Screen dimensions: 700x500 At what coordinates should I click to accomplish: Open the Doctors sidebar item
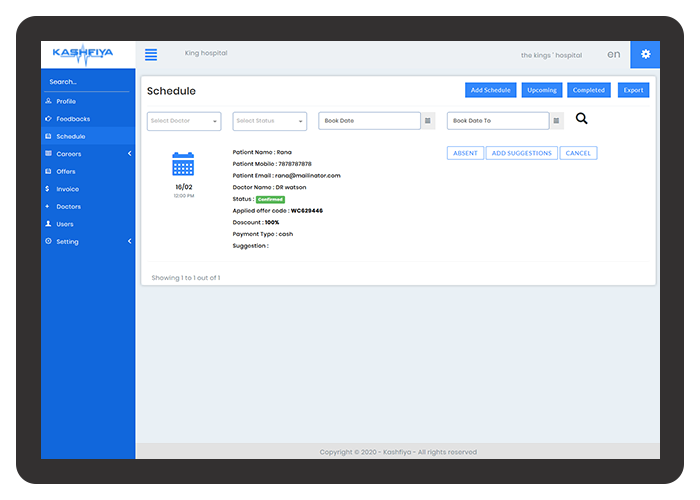coord(68,206)
